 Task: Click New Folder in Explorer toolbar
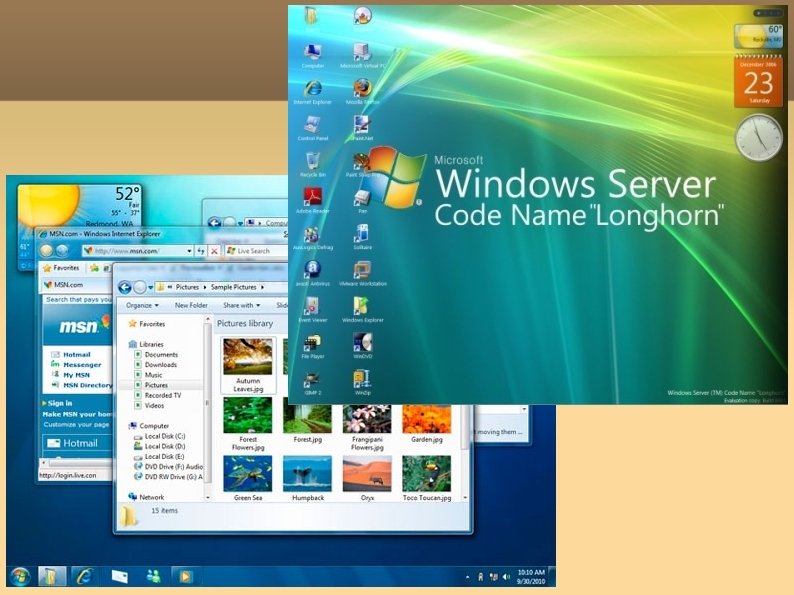[191, 305]
